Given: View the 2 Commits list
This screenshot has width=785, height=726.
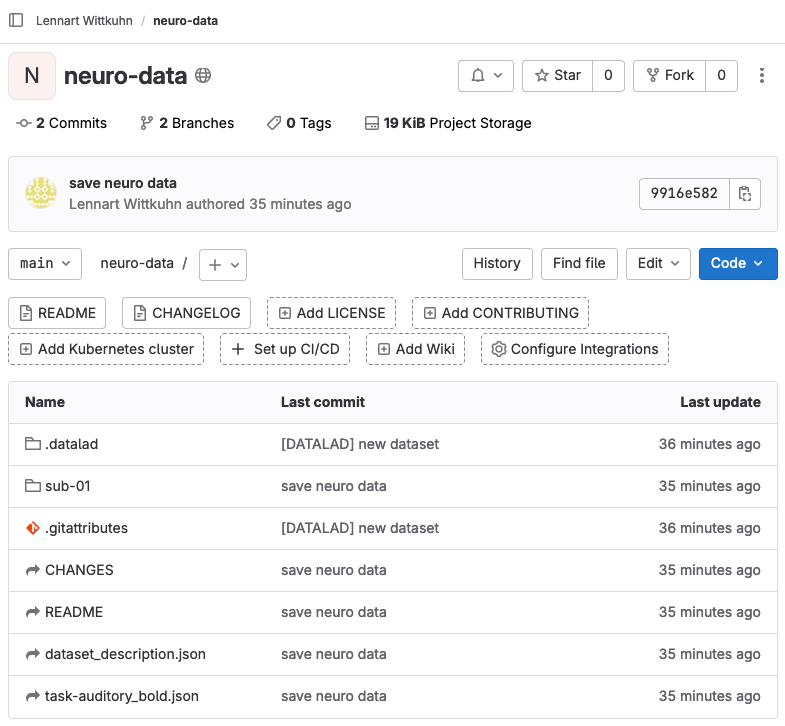Looking at the screenshot, I should point(62,123).
